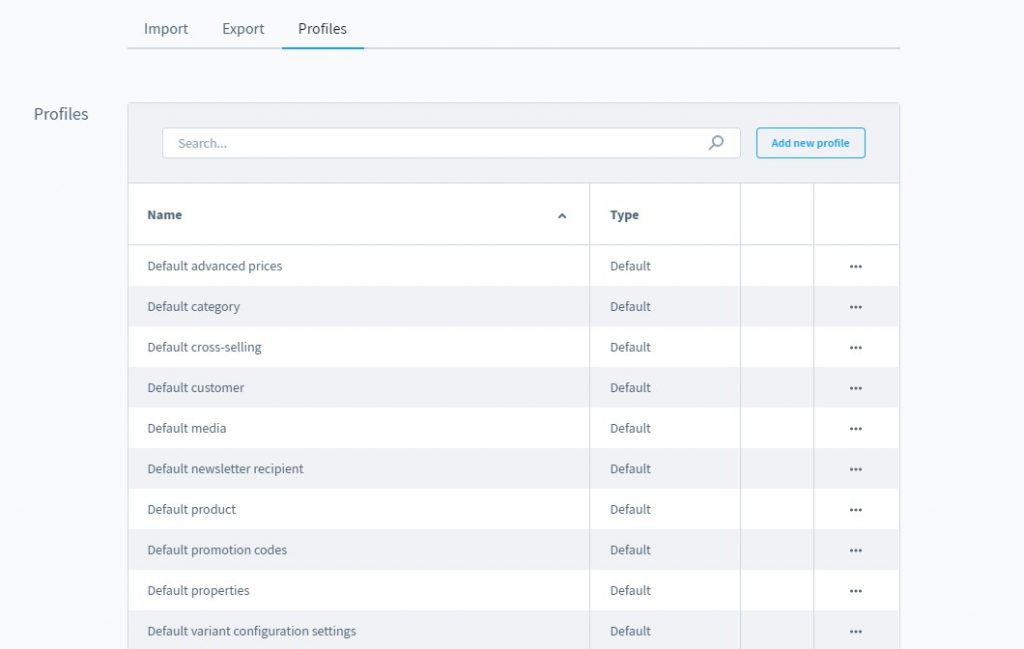This screenshot has height=649, width=1024.
Task: Open the context menu for Default properties
Action: (855, 590)
